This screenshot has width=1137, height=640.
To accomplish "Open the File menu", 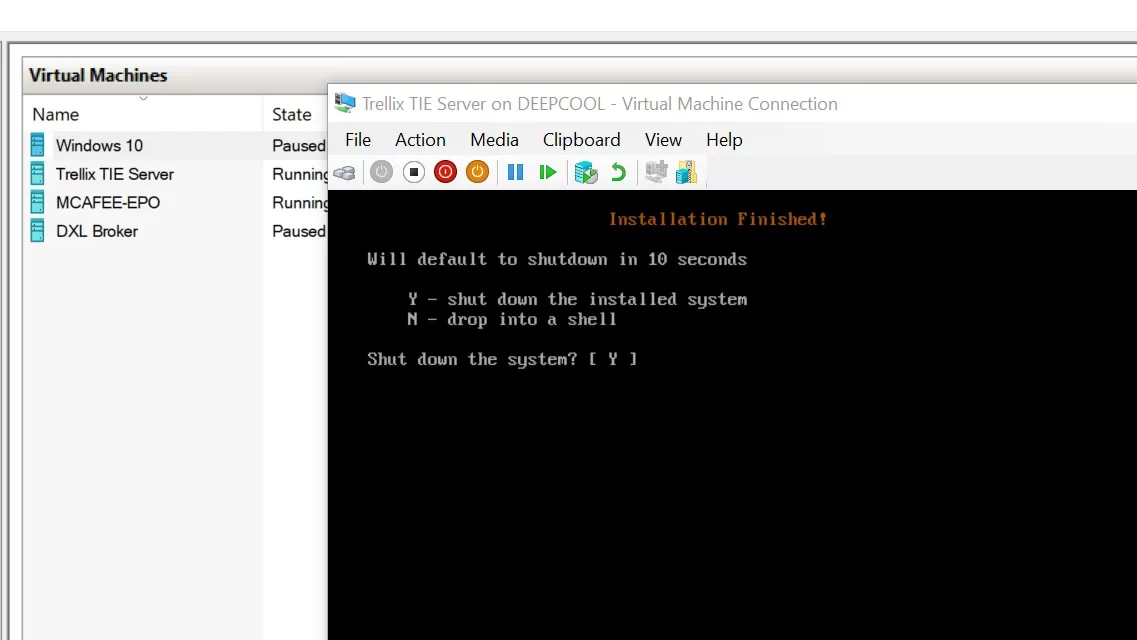I will [x=358, y=139].
